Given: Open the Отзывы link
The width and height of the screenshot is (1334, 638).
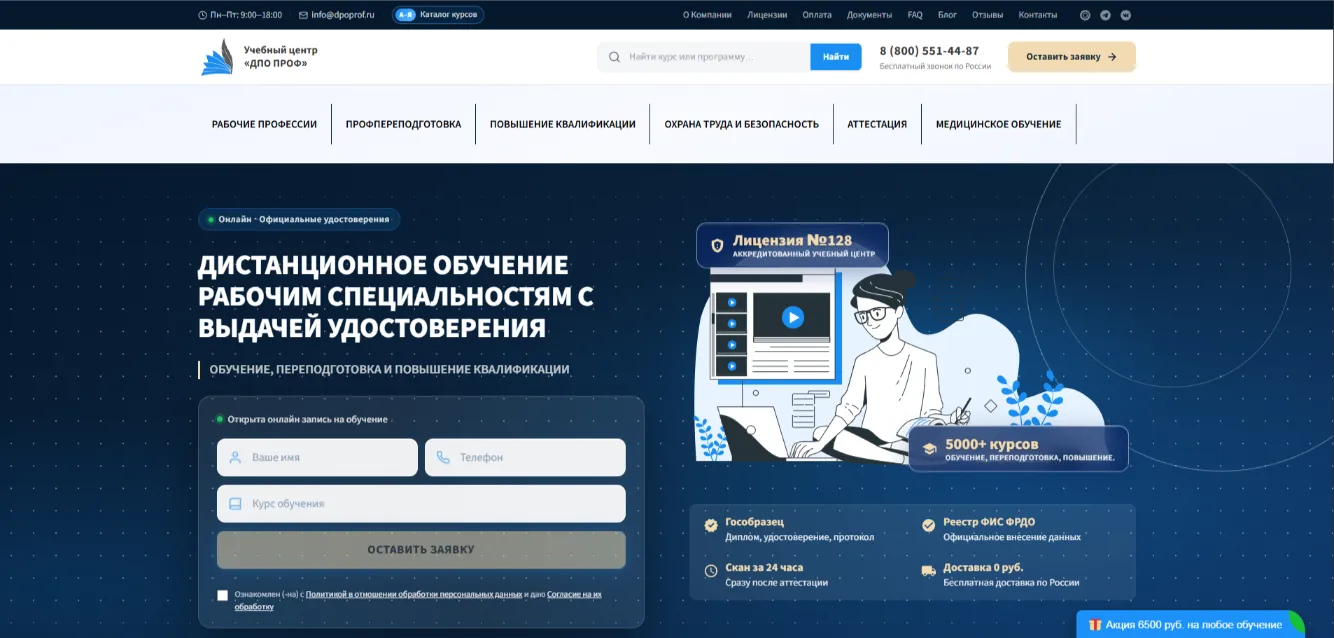Looking at the screenshot, I should point(987,15).
